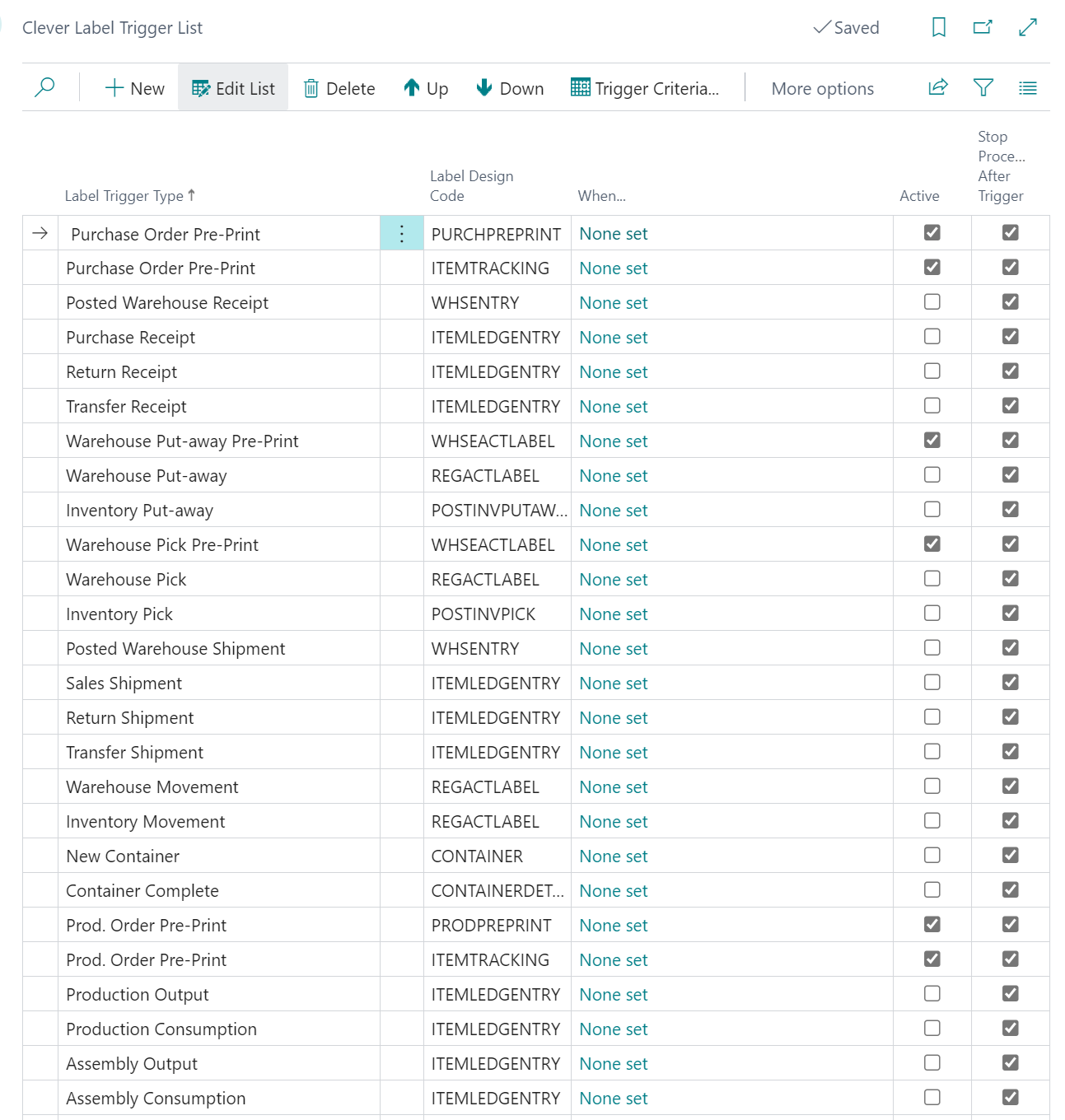Click the search magnifier icon

(x=44, y=87)
